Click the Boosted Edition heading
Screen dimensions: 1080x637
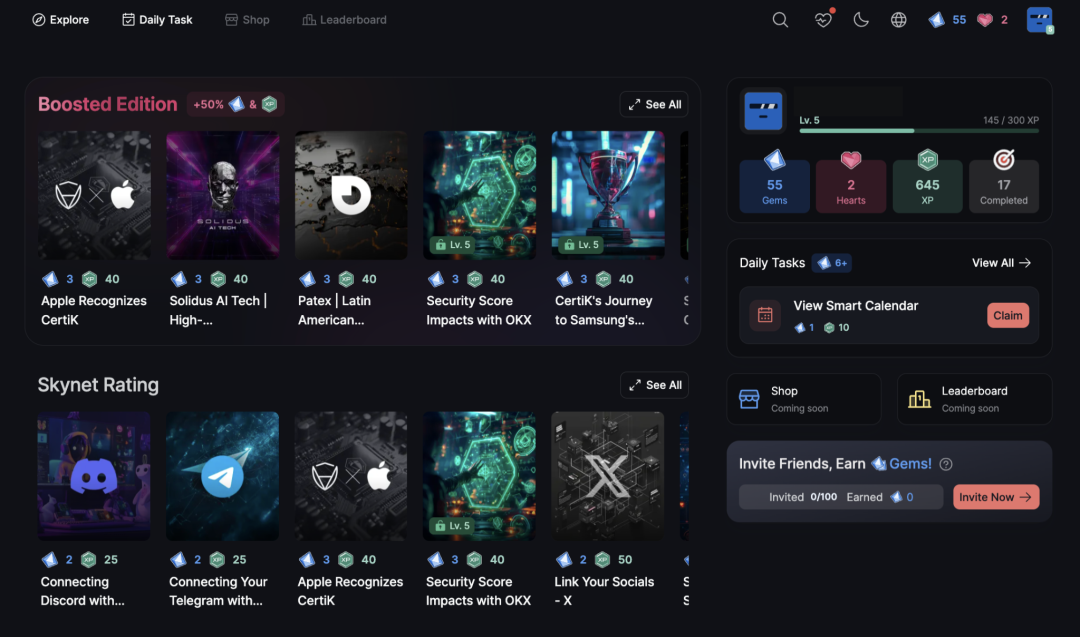(x=107, y=105)
